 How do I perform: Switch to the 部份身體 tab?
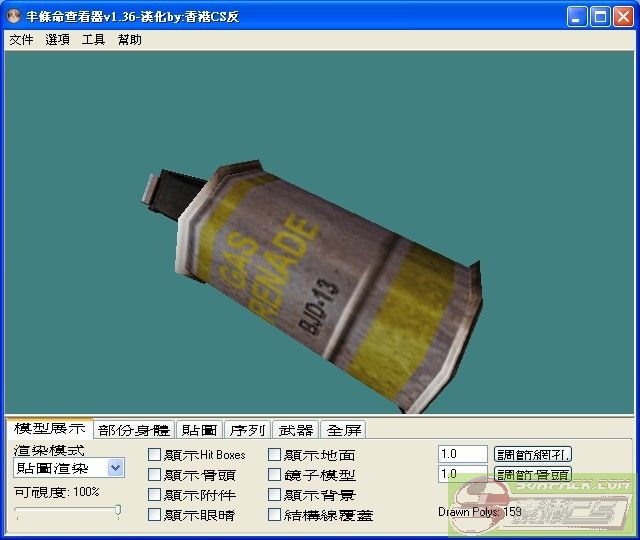click(x=134, y=430)
